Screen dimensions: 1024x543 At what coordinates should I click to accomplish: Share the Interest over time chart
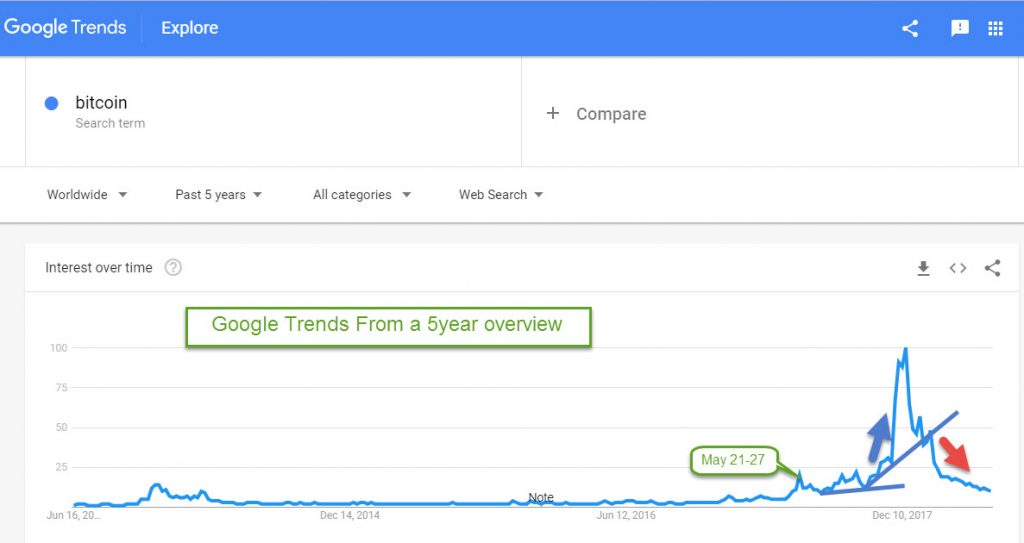click(x=992, y=268)
